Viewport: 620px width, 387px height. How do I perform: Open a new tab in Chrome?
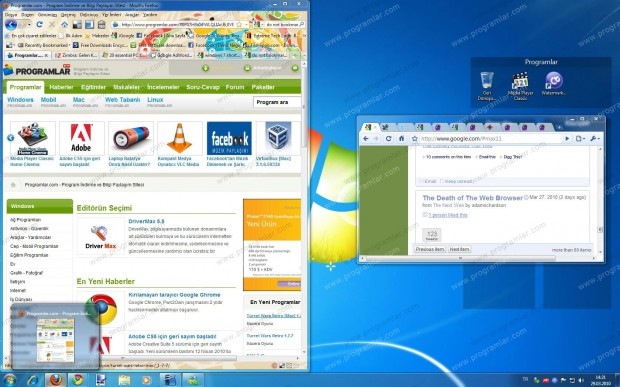click(559, 127)
